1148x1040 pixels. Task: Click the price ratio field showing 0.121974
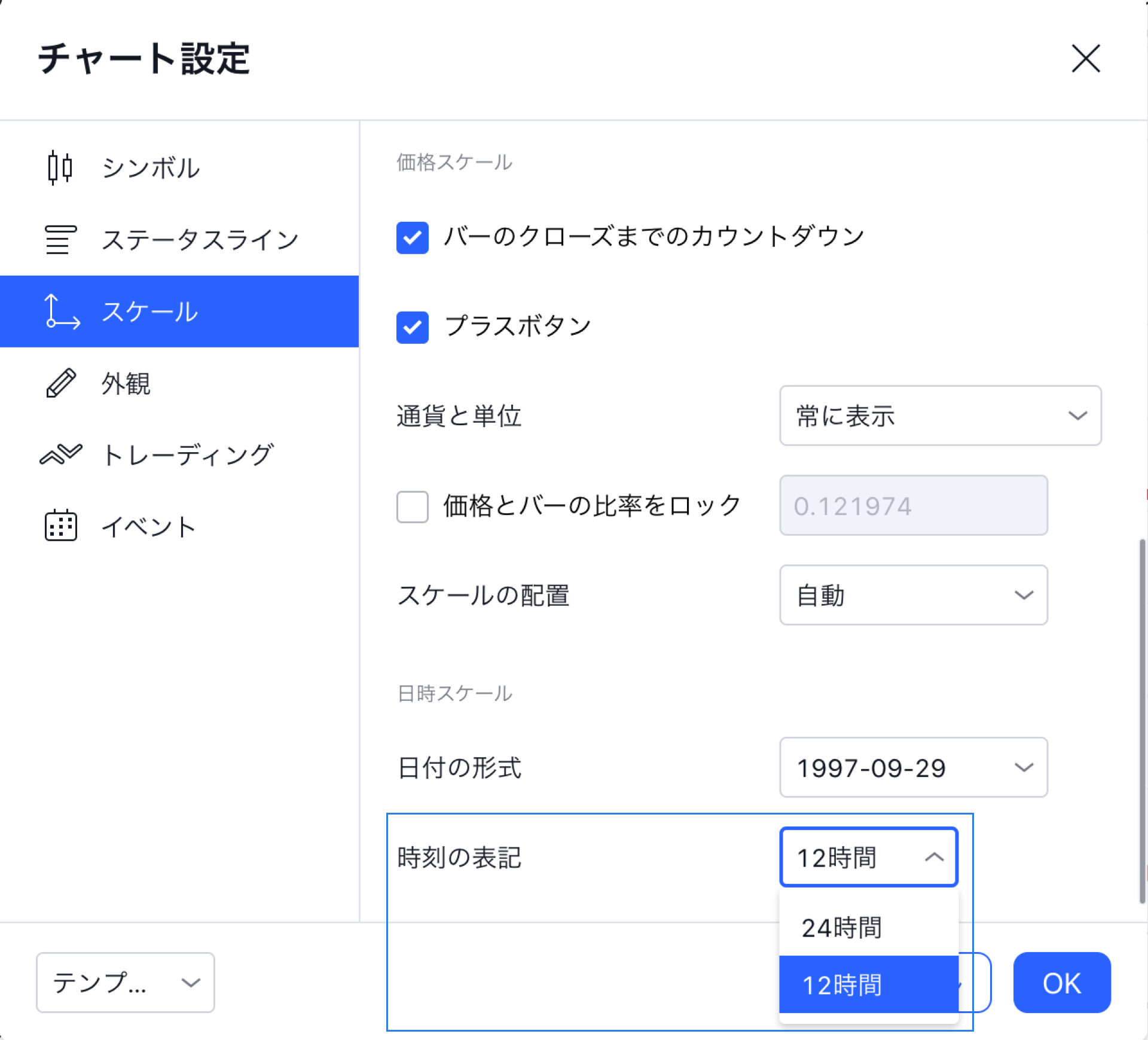[x=913, y=506]
